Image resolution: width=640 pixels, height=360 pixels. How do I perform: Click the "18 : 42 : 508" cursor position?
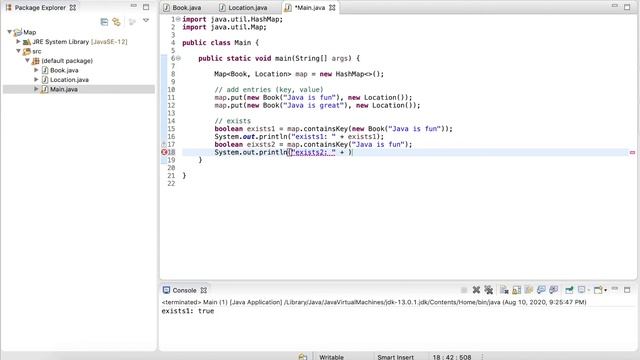tap(452, 357)
